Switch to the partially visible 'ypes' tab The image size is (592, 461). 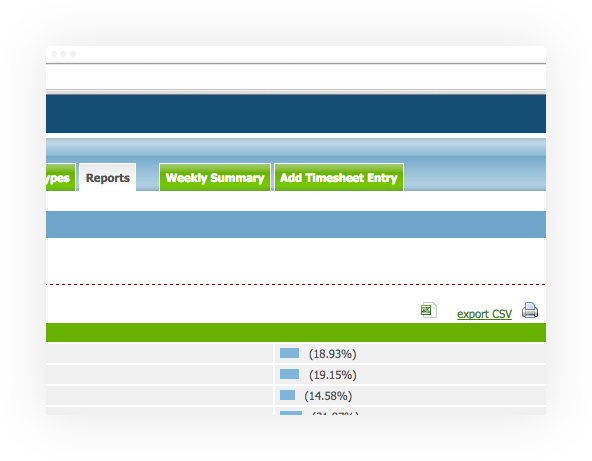pos(60,177)
